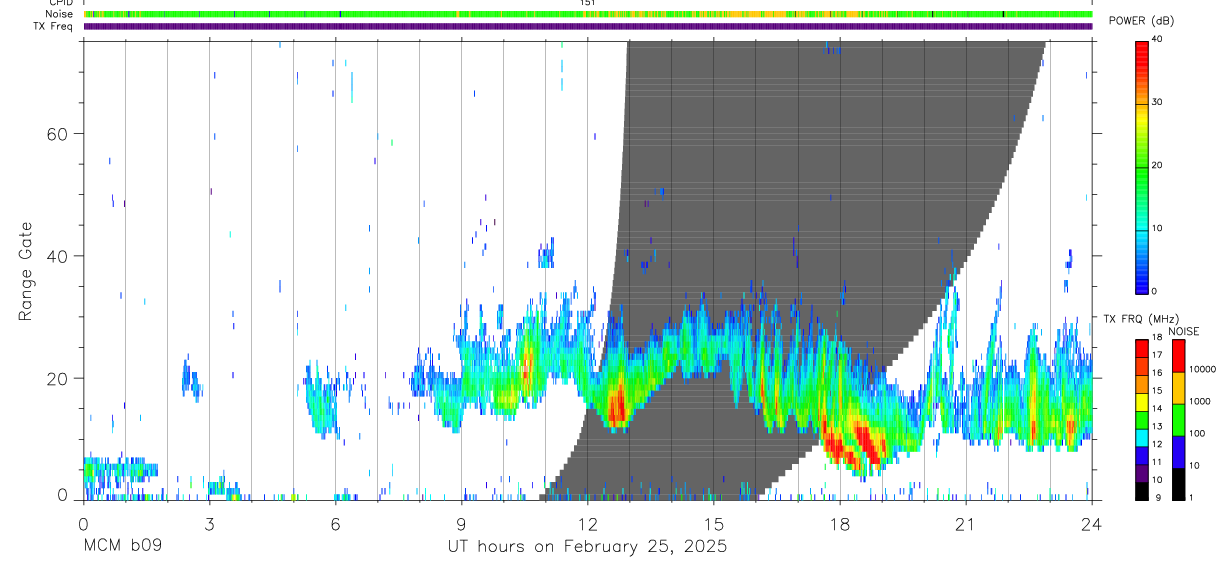Click the NOISE legend title
The image size is (1228, 567).
tap(1184, 331)
